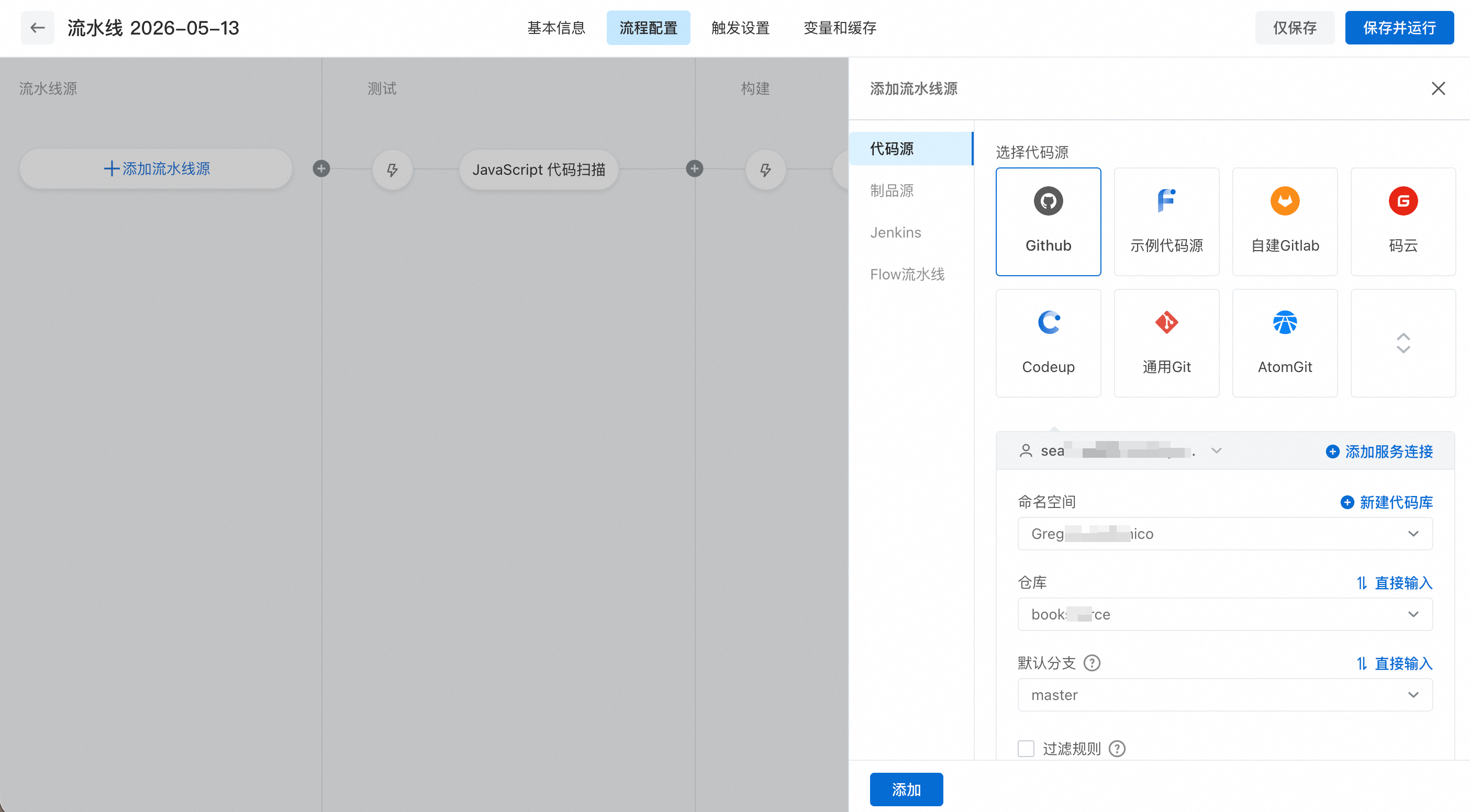The height and width of the screenshot is (812, 1470).
Task: Click 仅保存 button
Action: [x=1295, y=27]
